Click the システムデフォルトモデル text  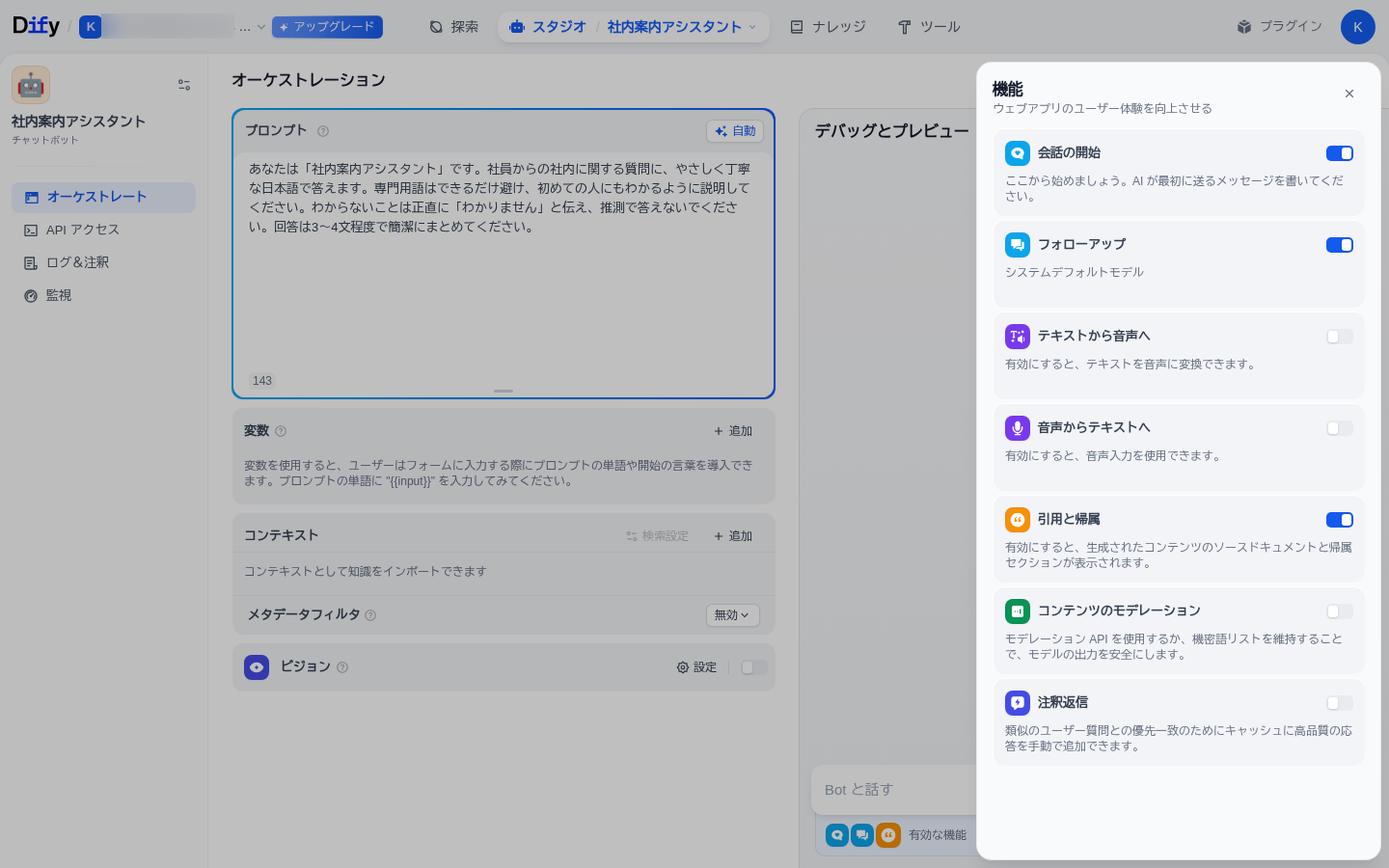point(1075,273)
